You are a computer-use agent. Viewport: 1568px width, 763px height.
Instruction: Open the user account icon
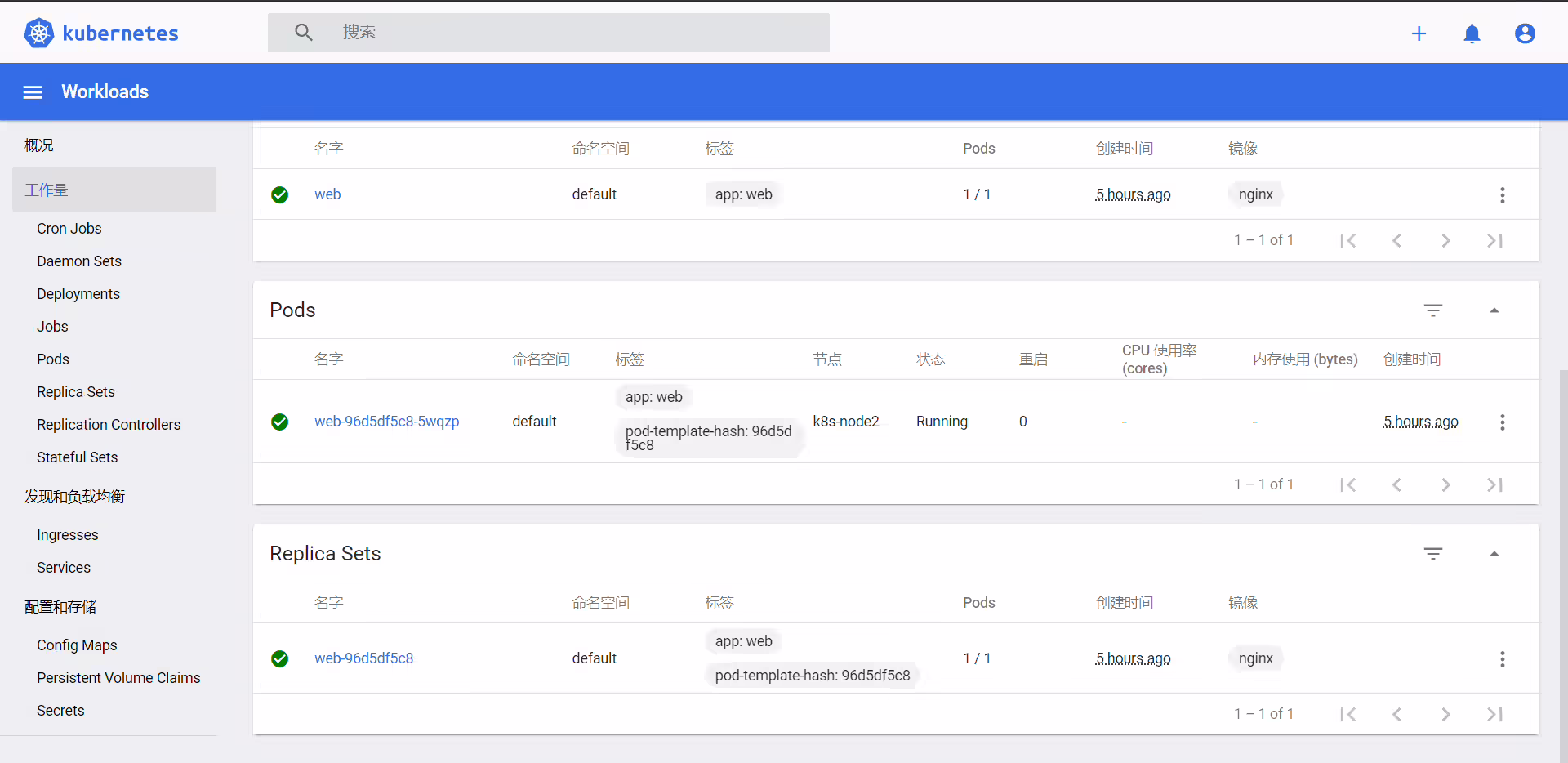(1525, 33)
